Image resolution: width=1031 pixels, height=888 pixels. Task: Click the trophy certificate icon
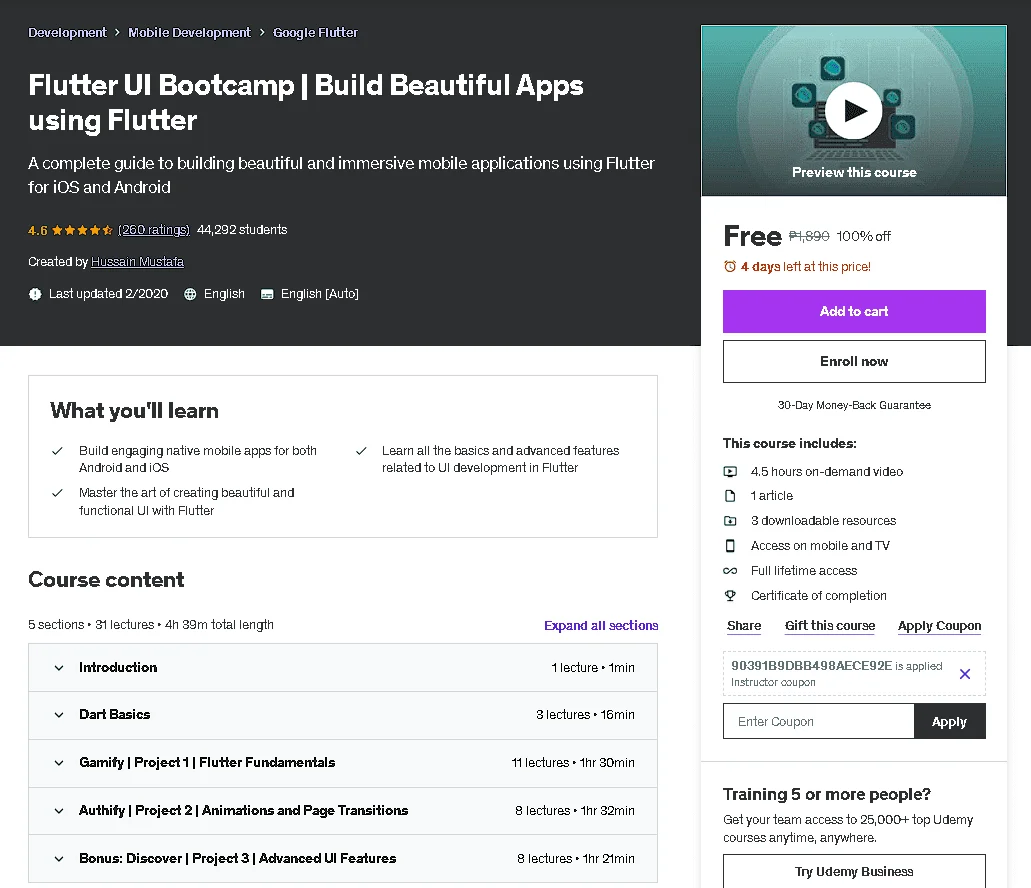[730, 596]
